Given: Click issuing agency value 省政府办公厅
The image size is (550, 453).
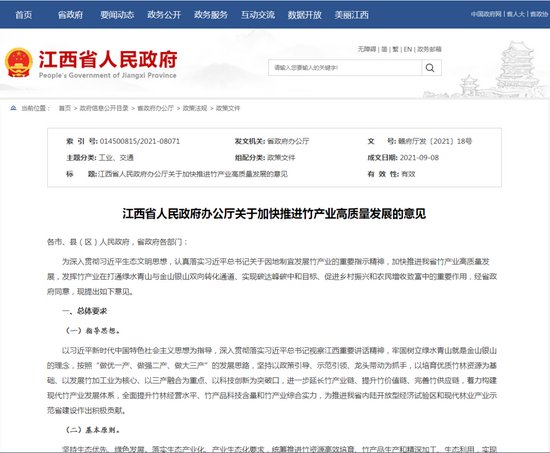Looking at the screenshot, I should (x=288, y=141).
